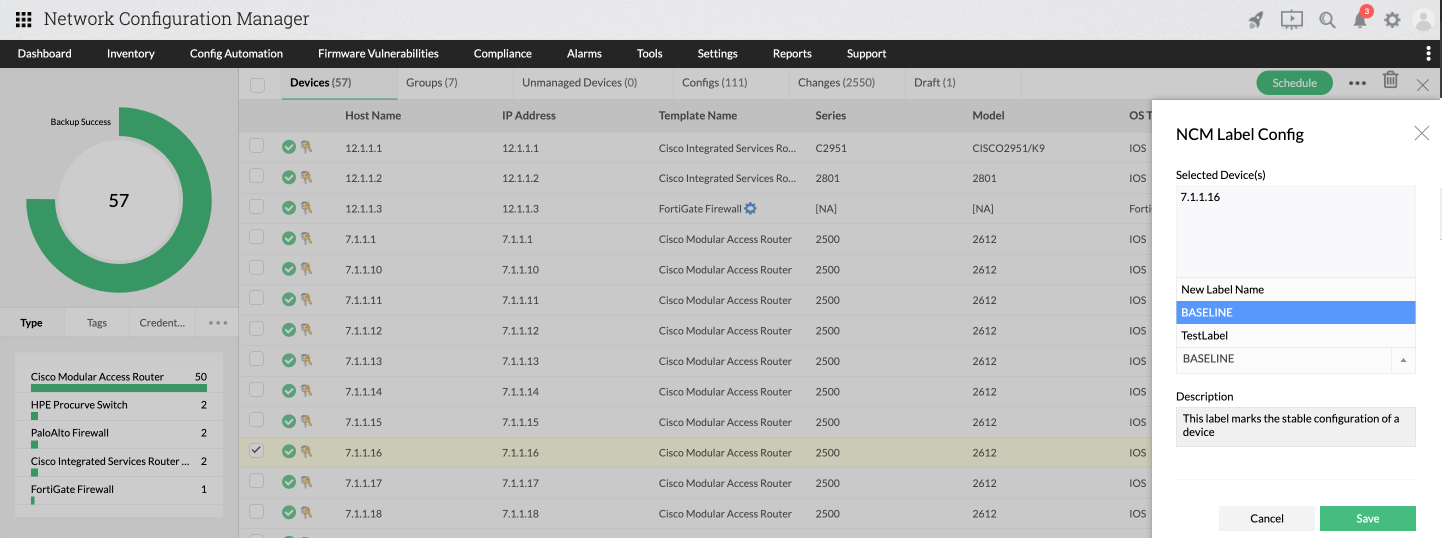Click green status icon for host 7.1.1.16

click(289, 452)
